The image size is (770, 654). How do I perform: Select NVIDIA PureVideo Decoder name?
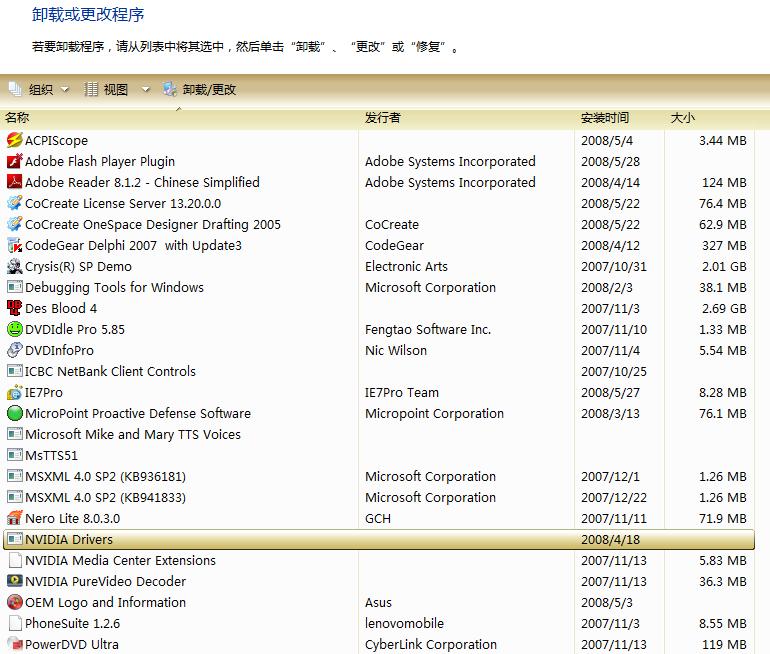point(106,581)
